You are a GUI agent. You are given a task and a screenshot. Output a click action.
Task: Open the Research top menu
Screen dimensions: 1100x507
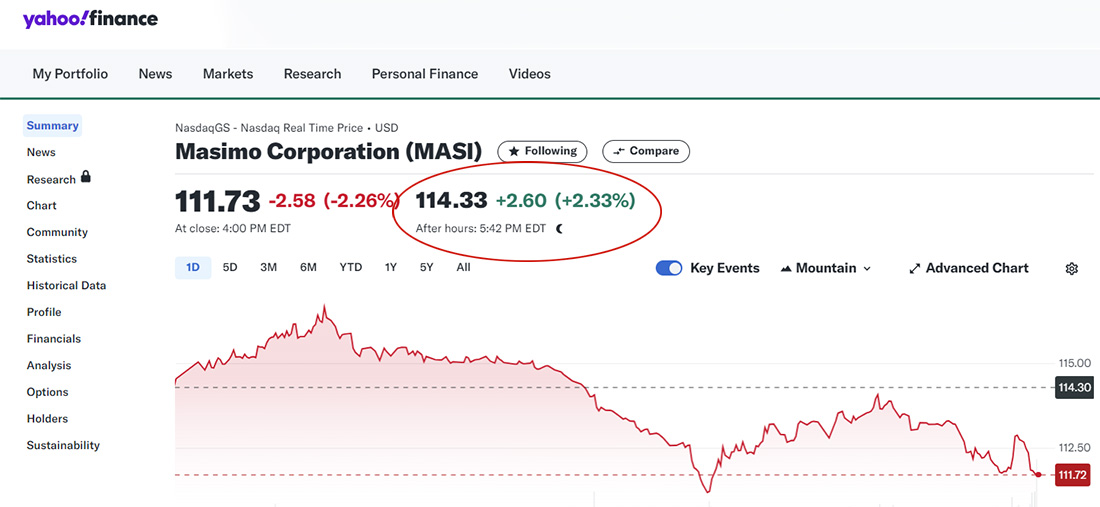click(312, 74)
